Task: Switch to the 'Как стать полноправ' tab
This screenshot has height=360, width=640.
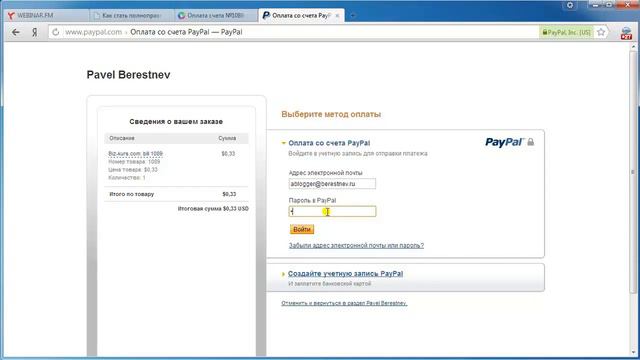Action: (x=131, y=16)
